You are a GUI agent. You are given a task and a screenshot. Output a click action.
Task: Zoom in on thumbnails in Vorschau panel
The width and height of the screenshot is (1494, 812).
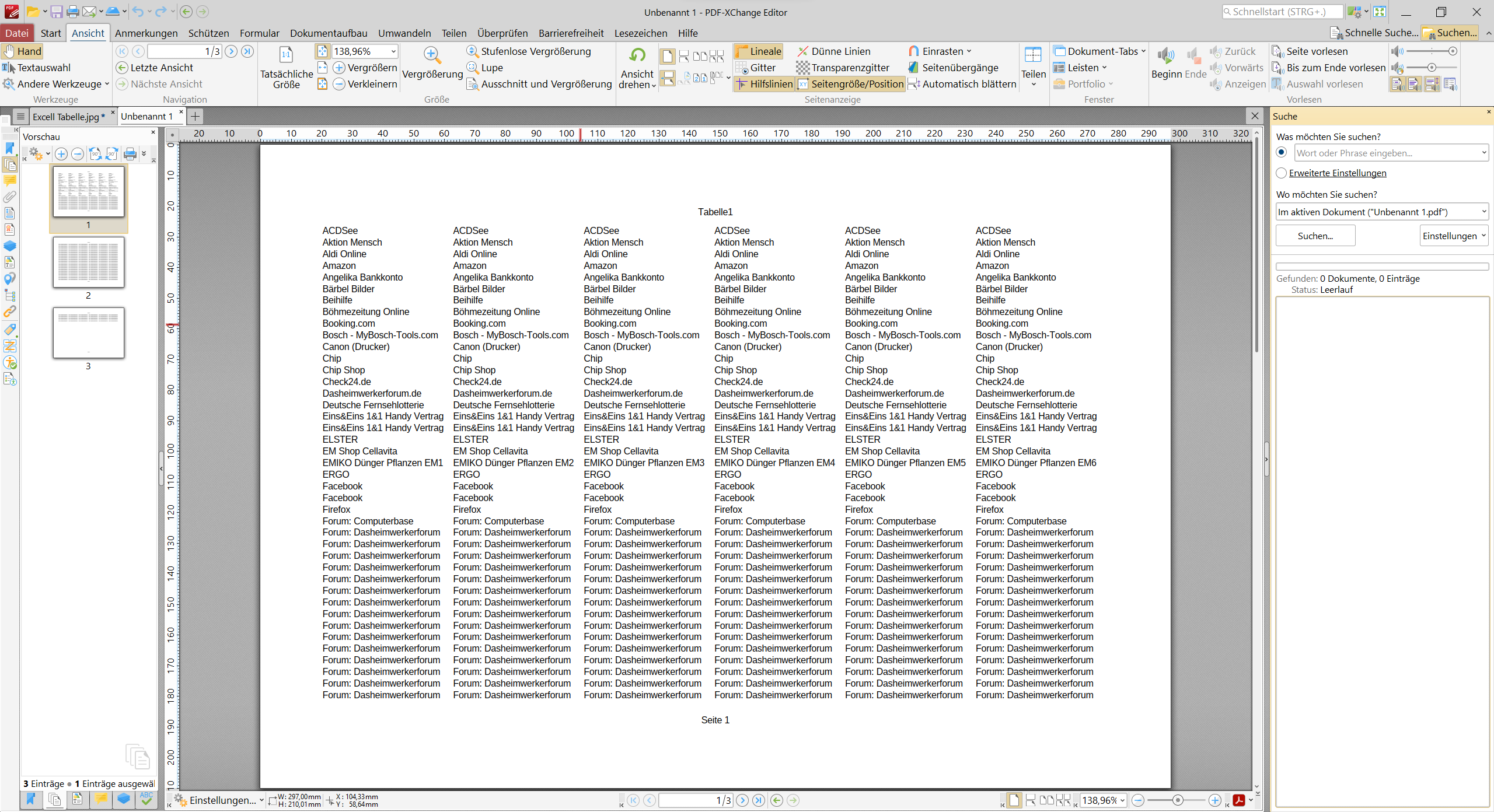coord(61,154)
